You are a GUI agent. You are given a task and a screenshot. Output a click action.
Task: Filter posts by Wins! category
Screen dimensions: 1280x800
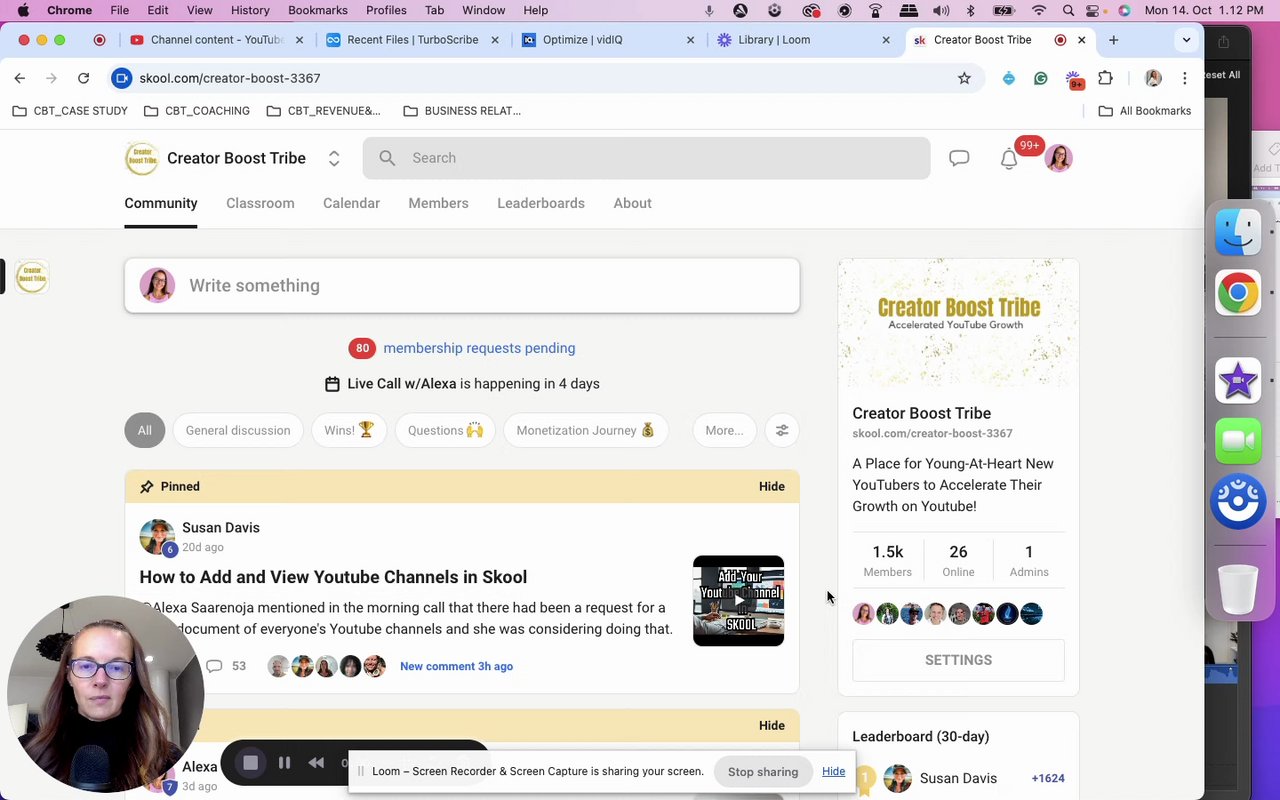[349, 430]
